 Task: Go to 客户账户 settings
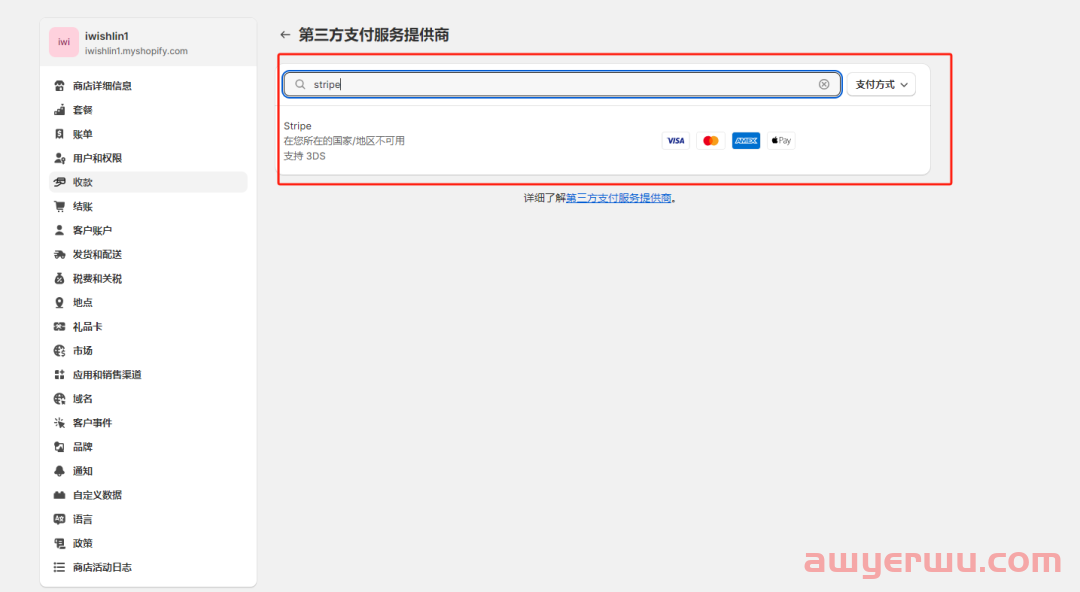pyautogui.click(x=148, y=230)
